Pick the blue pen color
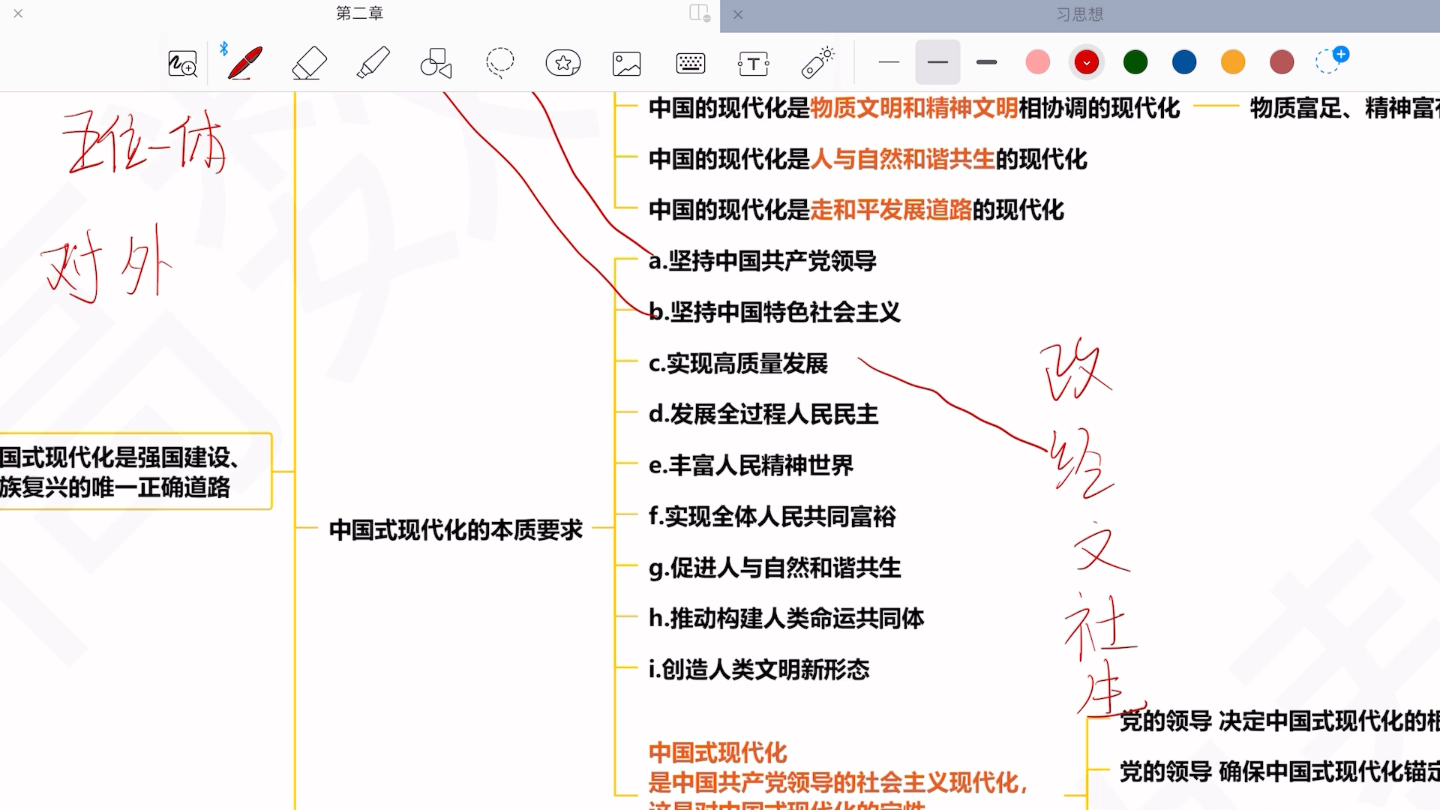 click(1184, 62)
